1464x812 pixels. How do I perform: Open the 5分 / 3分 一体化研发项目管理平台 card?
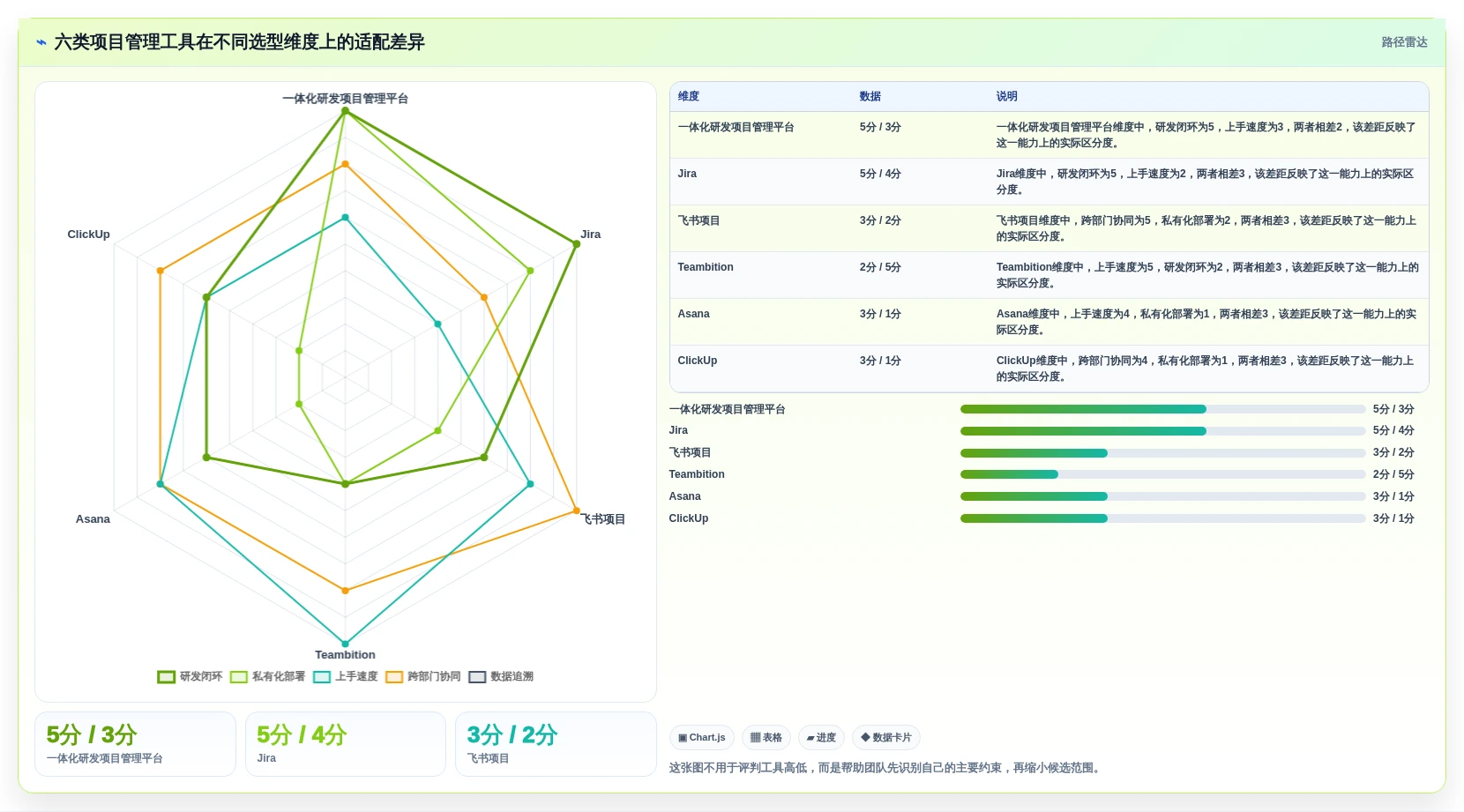[135, 744]
